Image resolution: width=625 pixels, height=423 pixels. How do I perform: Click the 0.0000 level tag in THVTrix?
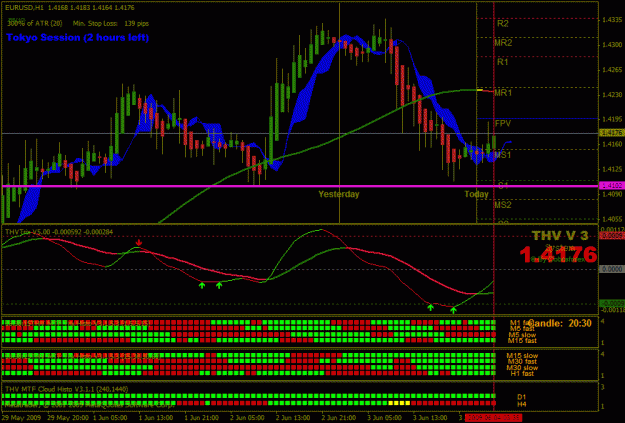pos(611,270)
